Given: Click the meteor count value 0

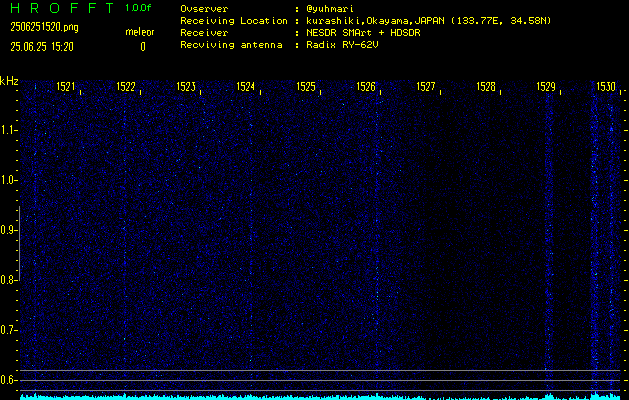Looking at the screenshot, I should pos(143,47).
